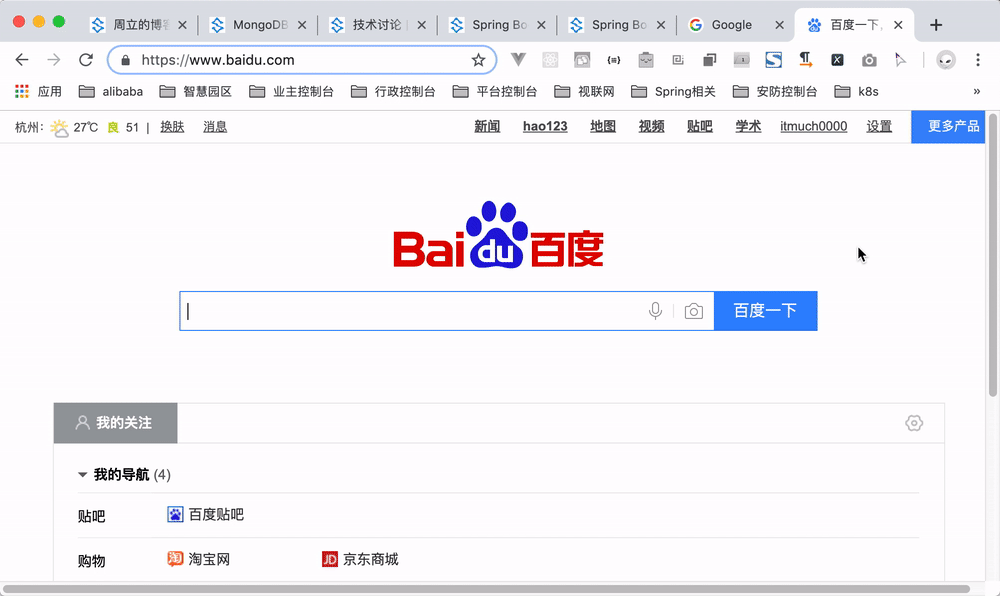
Task: Open the alibaba bookmark folder
Action: coord(111,91)
